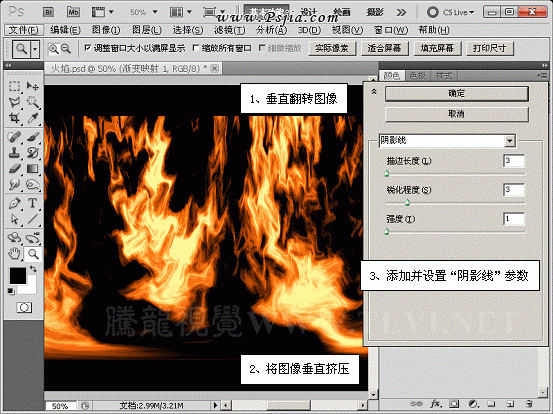The height and width of the screenshot is (414, 553).
Task: Click the 确定 button
Action: 457,94
